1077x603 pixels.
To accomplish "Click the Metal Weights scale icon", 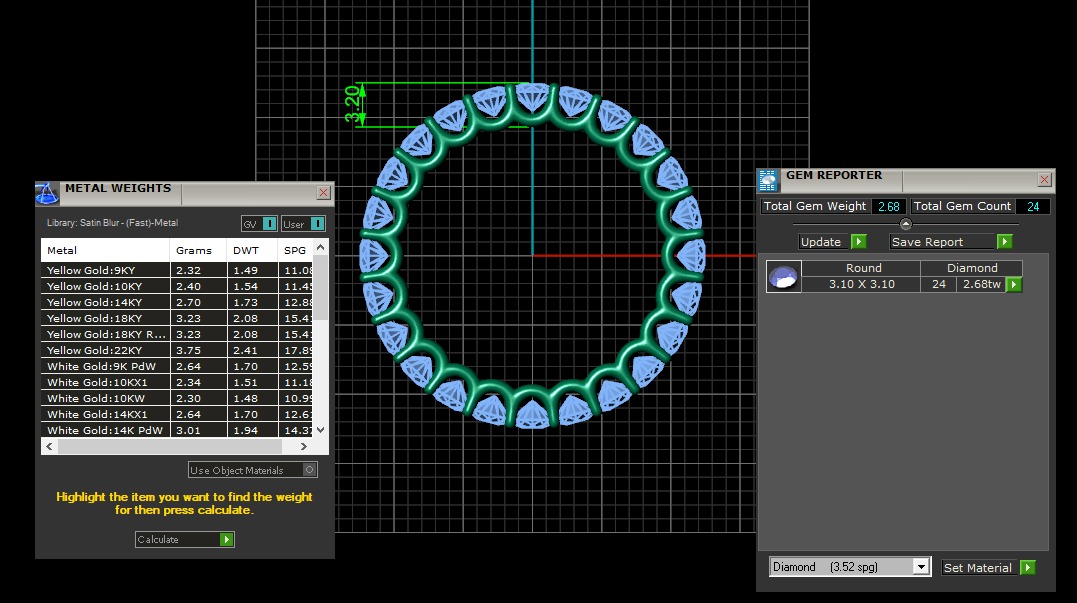I will (x=47, y=194).
